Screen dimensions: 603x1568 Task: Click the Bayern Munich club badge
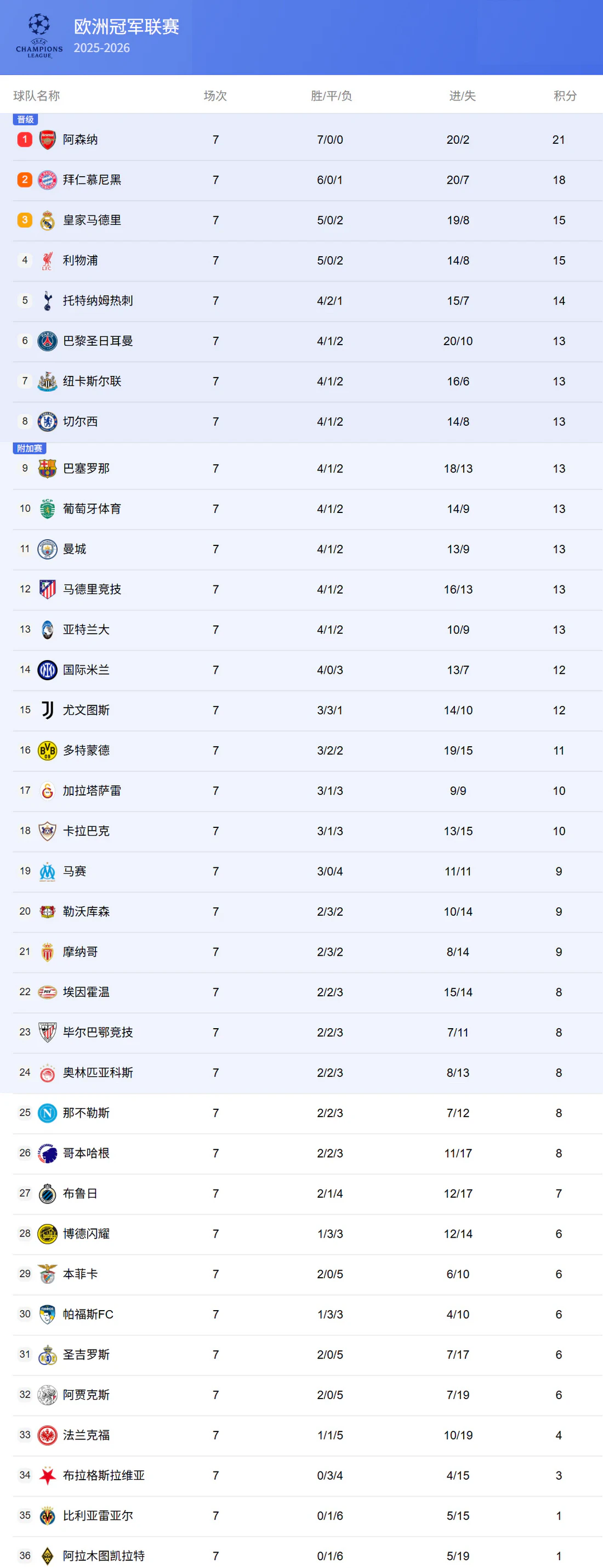click(x=48, y=180)
